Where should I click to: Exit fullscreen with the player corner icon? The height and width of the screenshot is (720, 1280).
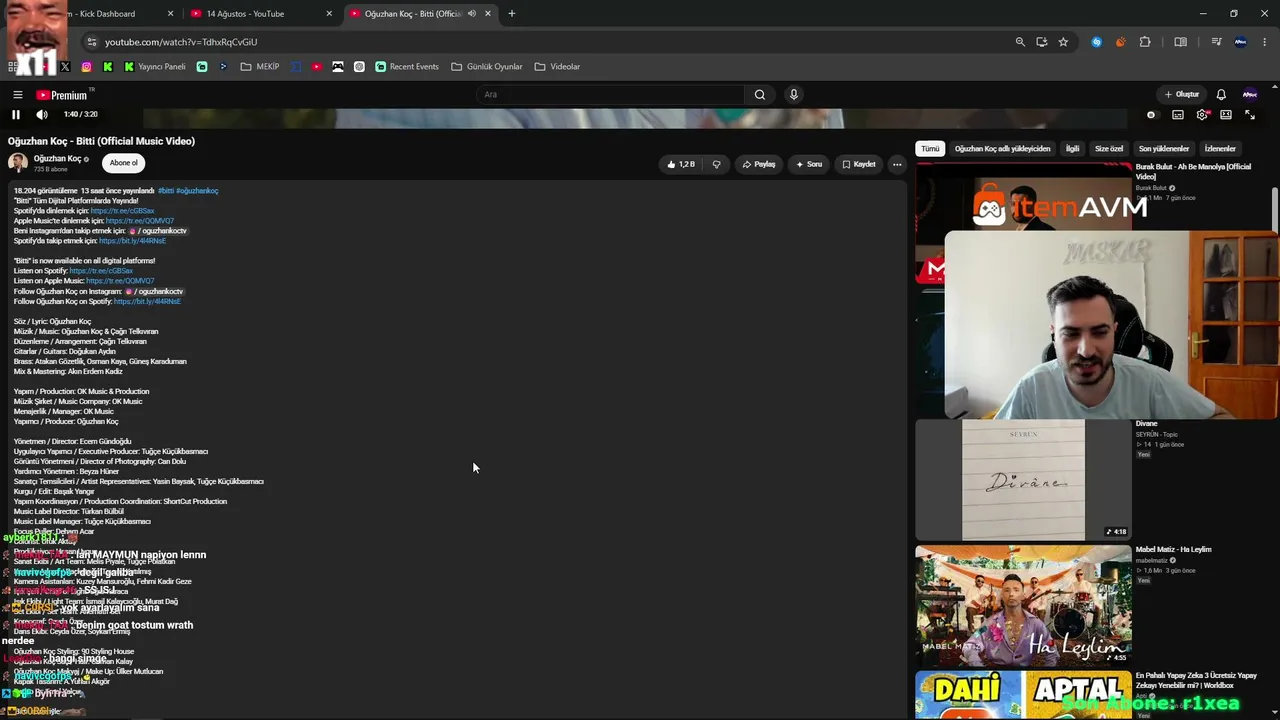tap(1250, 115)
